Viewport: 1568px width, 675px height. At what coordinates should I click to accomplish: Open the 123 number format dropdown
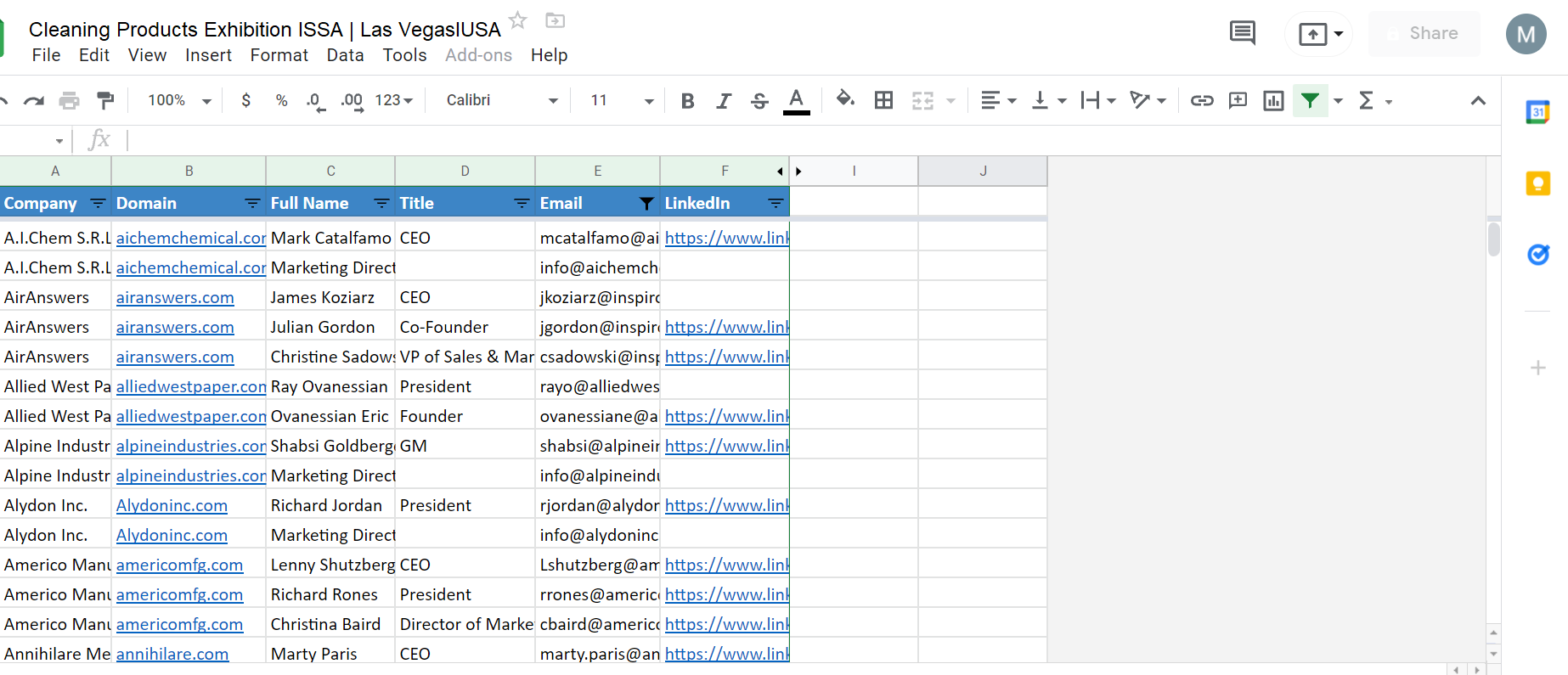(394, 100)
